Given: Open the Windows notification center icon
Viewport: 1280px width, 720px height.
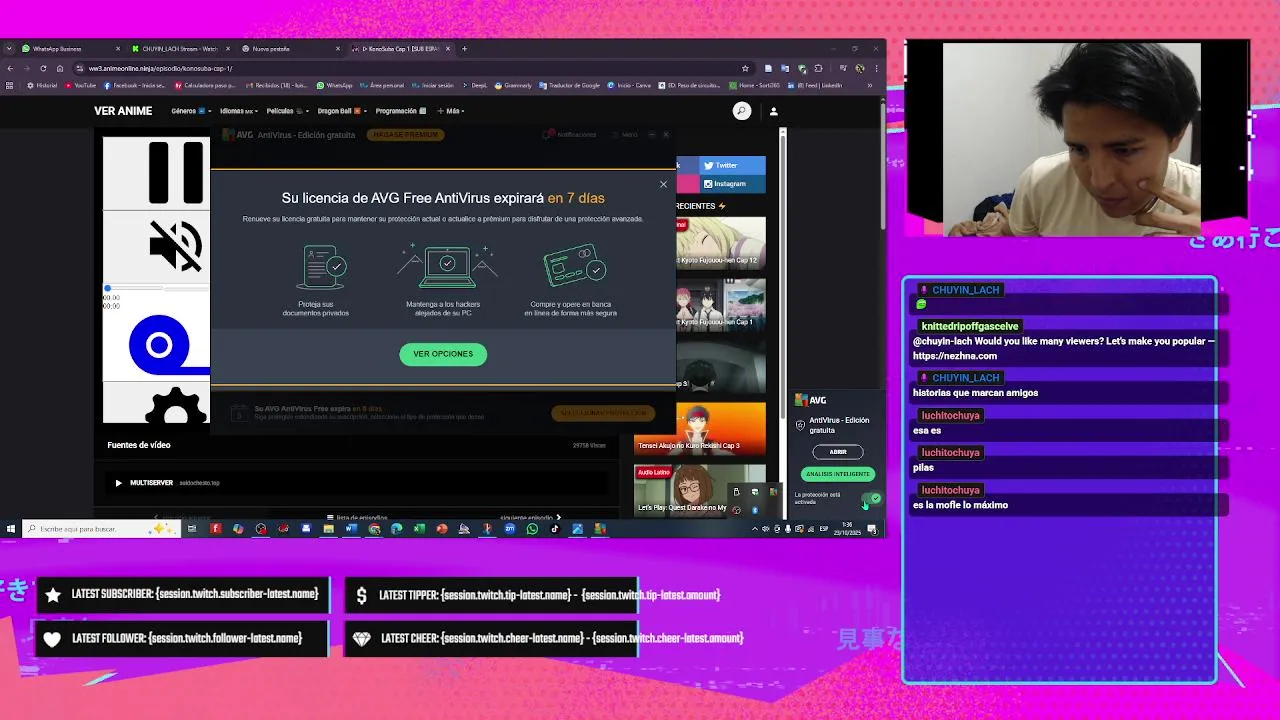Looking at the screenshot, I should (872, 529).
